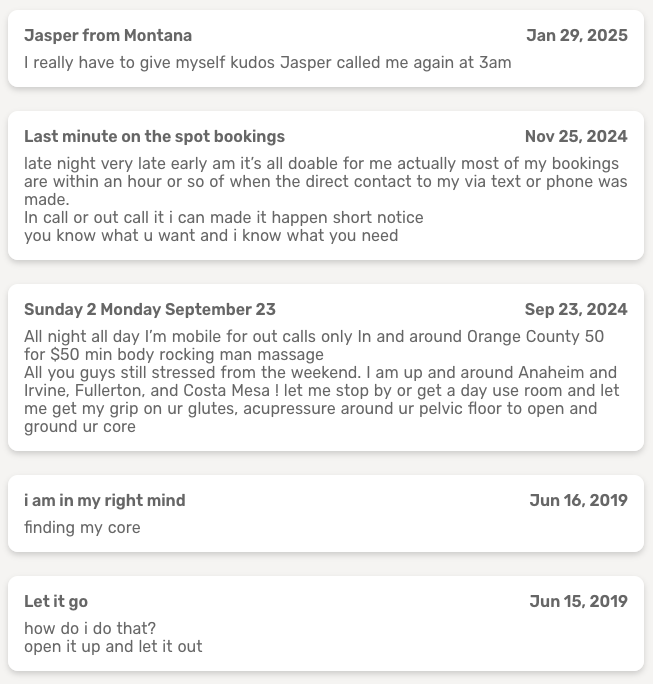The height and width of the screenshot is (684, 653).
Task: Open the "Jasper from Montana" post title
Action: coord(108,36)
